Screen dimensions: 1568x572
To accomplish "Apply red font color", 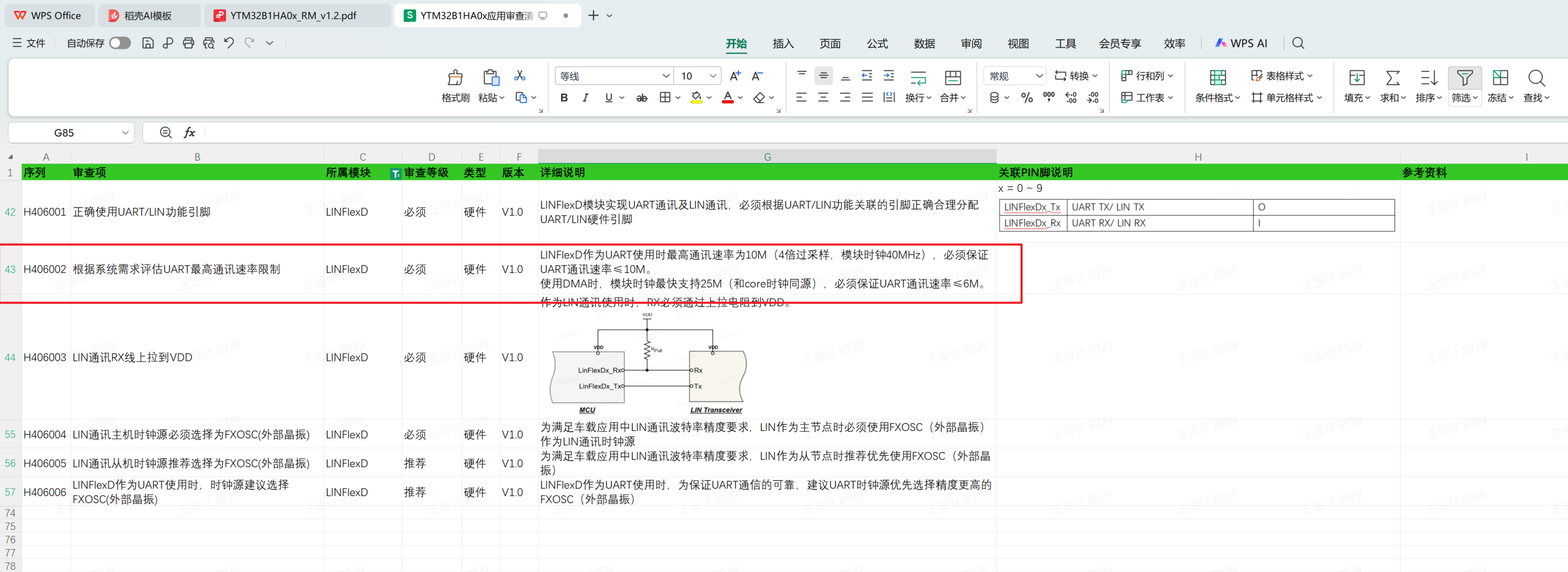I will [728, 97].
